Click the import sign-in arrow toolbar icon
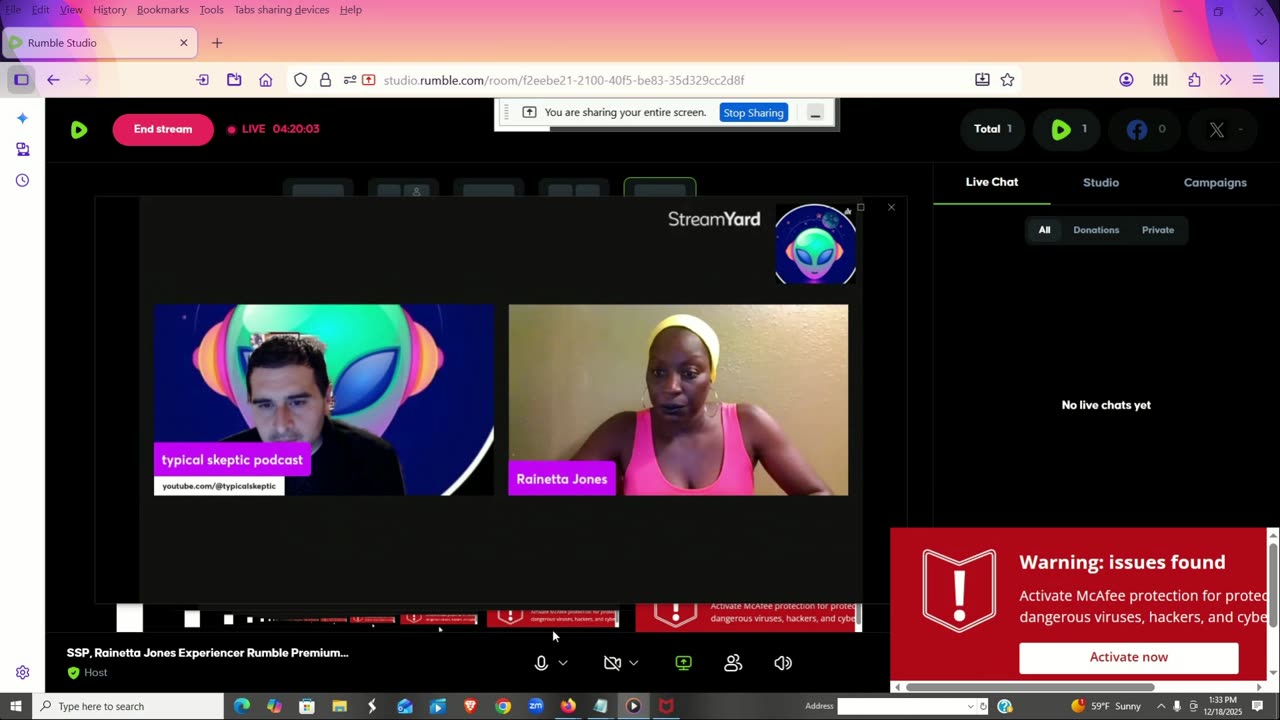The width and height of the screenshot is (1280, 720). click(202, 80)
